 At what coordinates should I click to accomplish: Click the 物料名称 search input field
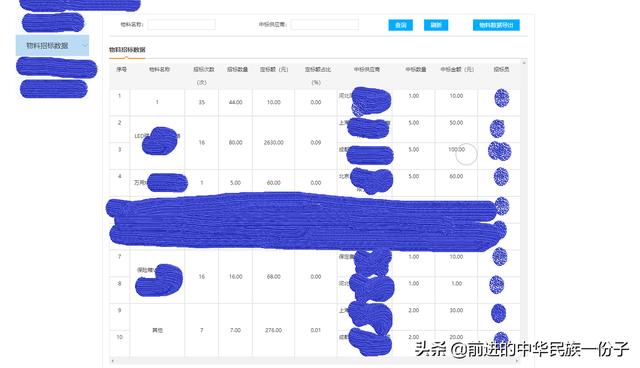(182, 24)
